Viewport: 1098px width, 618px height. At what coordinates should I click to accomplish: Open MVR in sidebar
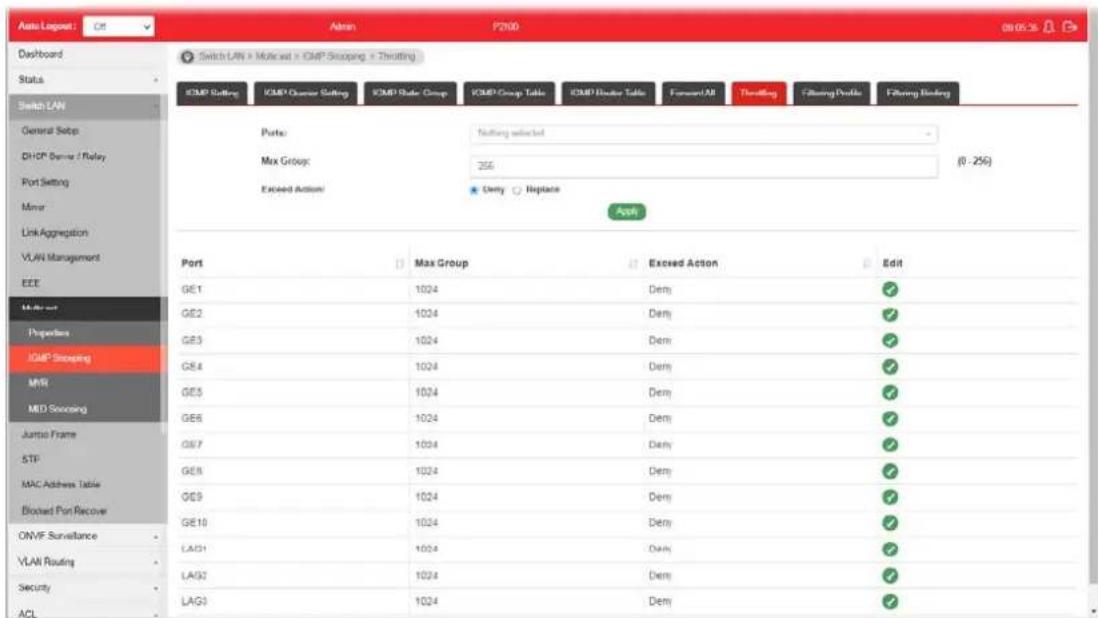click(38, 384)
